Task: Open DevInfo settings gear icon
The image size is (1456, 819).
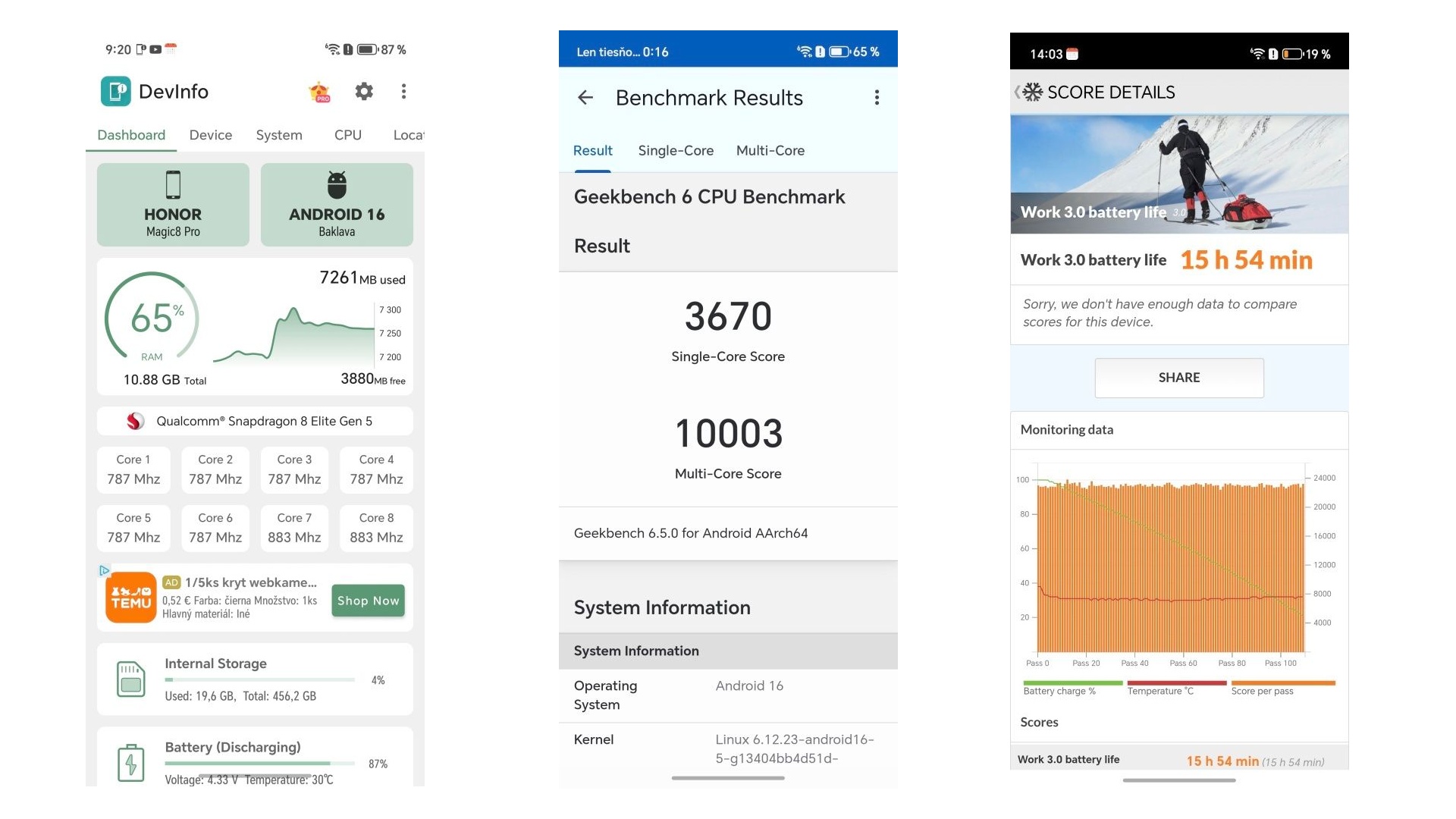Action: (x=364, y=92)
